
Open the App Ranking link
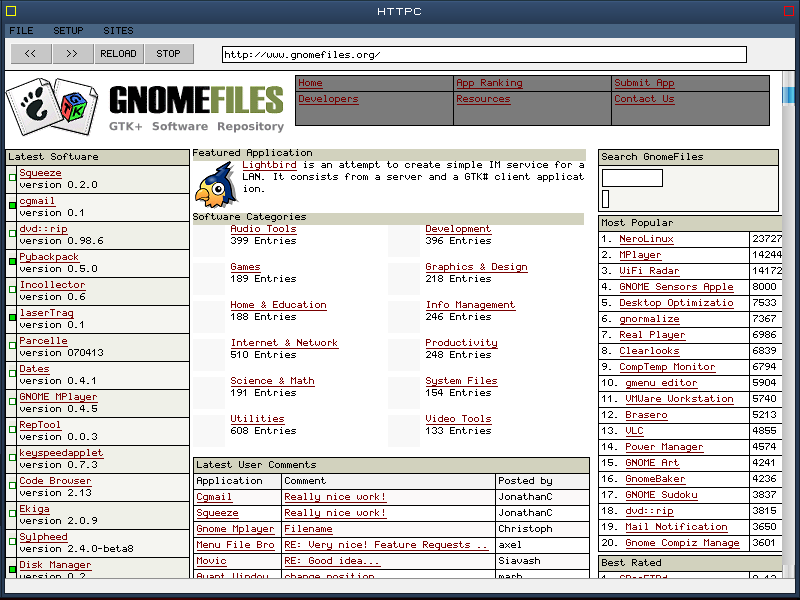[489, 83]
